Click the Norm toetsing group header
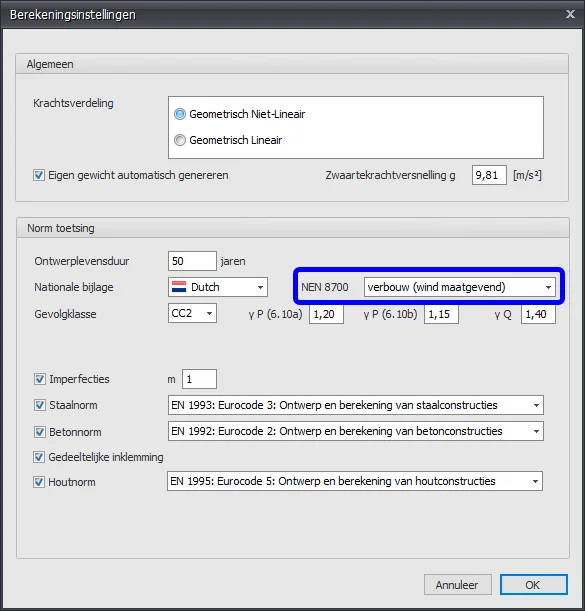Screen dimensions: 585x611 pos(293,228)
